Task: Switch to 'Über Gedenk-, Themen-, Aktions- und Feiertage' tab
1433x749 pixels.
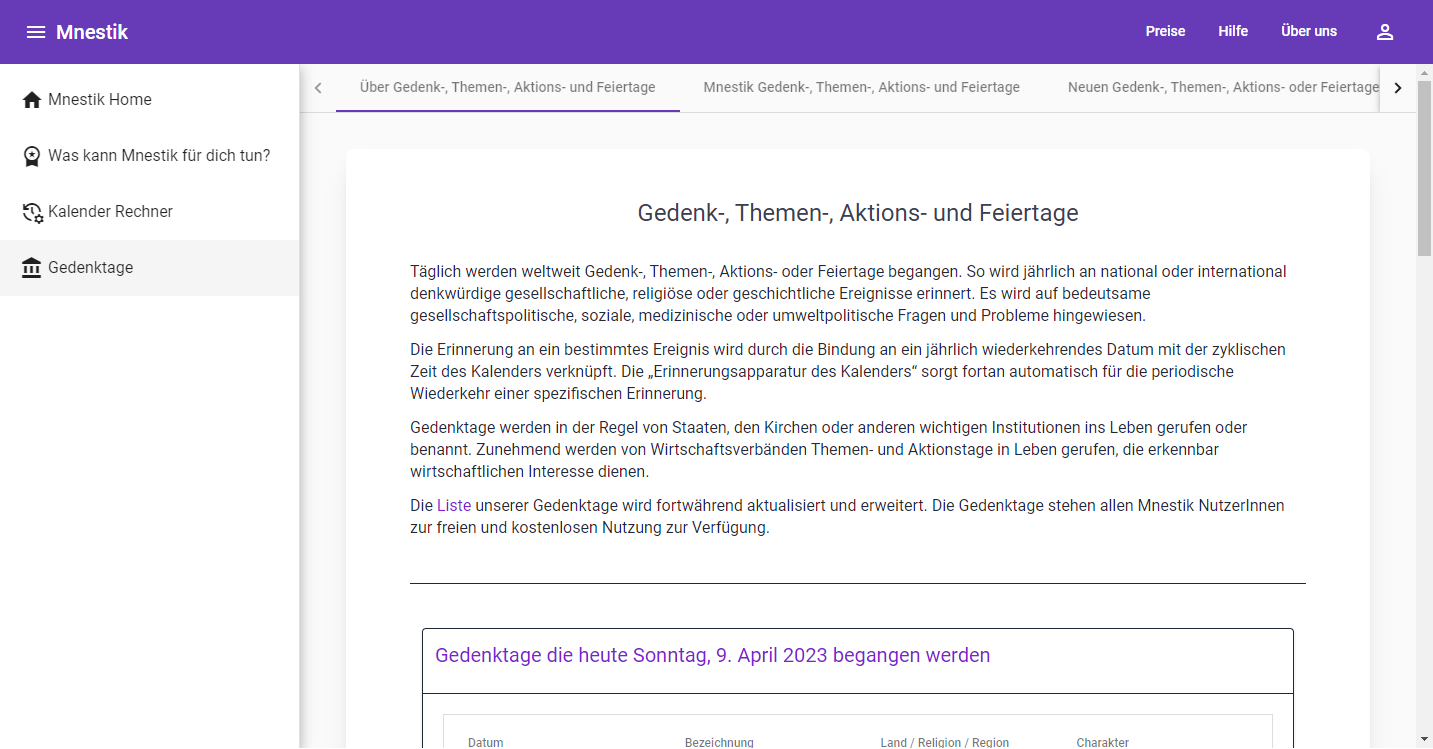Action: (507, 88)
